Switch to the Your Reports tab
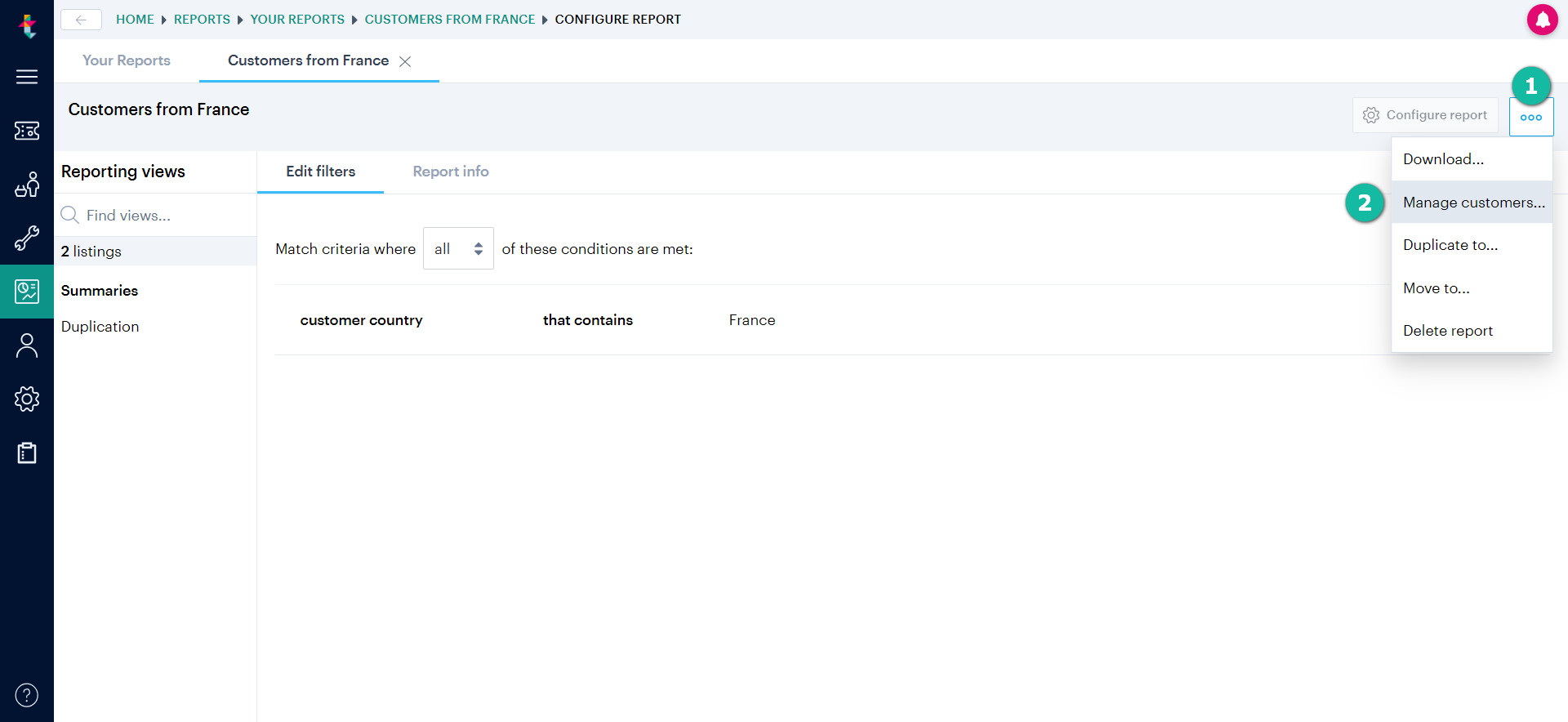Image resolution: width=1568 pixels, height=722 pixels. point(127,60)
